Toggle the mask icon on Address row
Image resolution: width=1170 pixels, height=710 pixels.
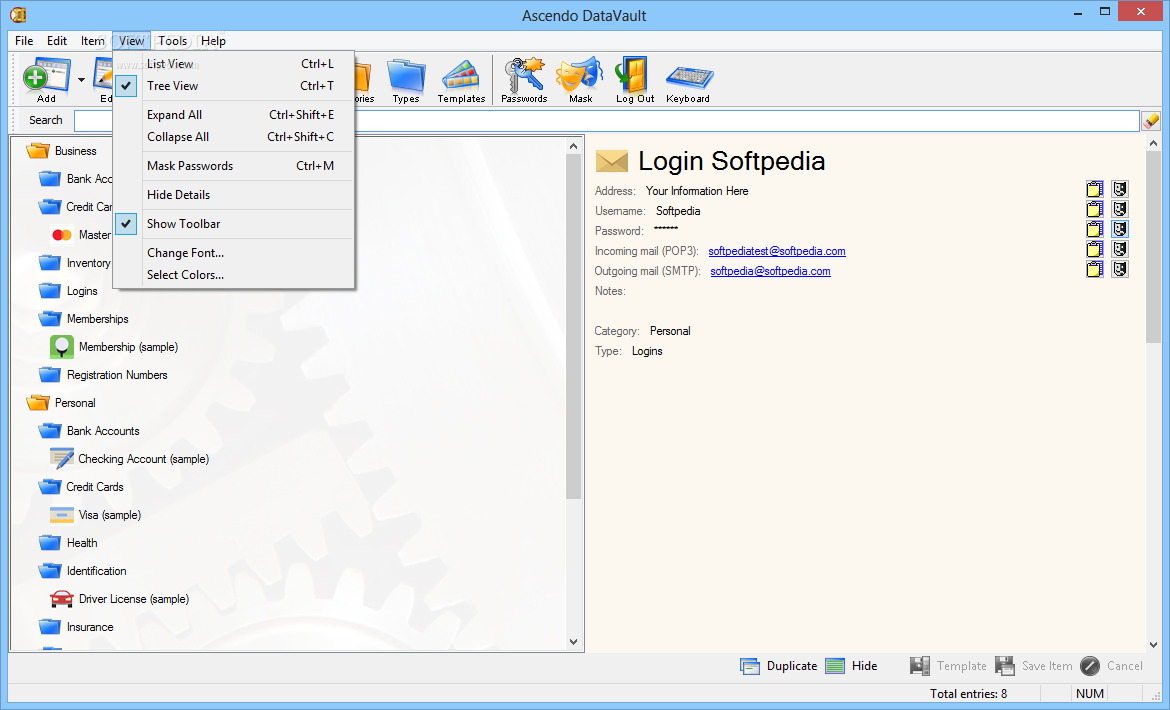point(1119,189)
